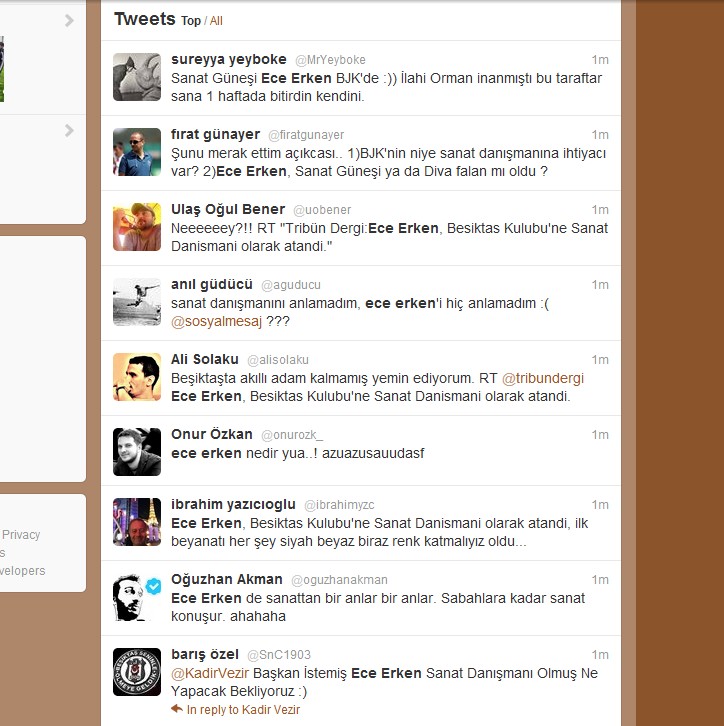Viewport: 724px width, 726px height.
Task: Select tweet text 'ece erken nedir yua..! azuazusauudasf'
Action: pyautogui.click(x=298, y=453)
